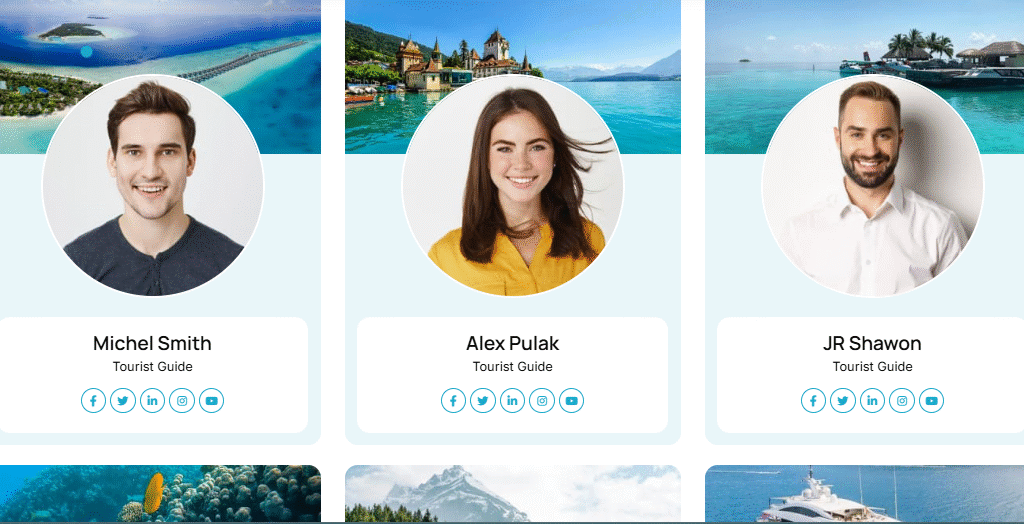
Task: Open Michel Smith's Instagram icon
Action: tap(182, 401)
